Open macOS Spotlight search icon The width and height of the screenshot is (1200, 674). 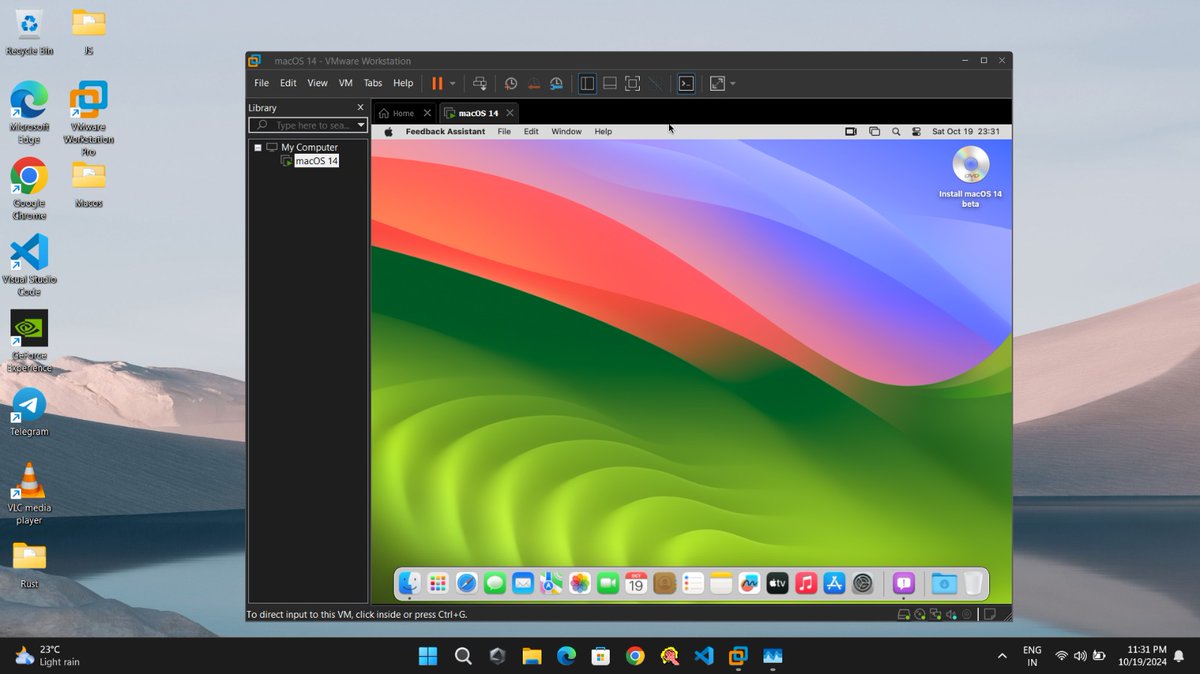[x=896, y=131]
